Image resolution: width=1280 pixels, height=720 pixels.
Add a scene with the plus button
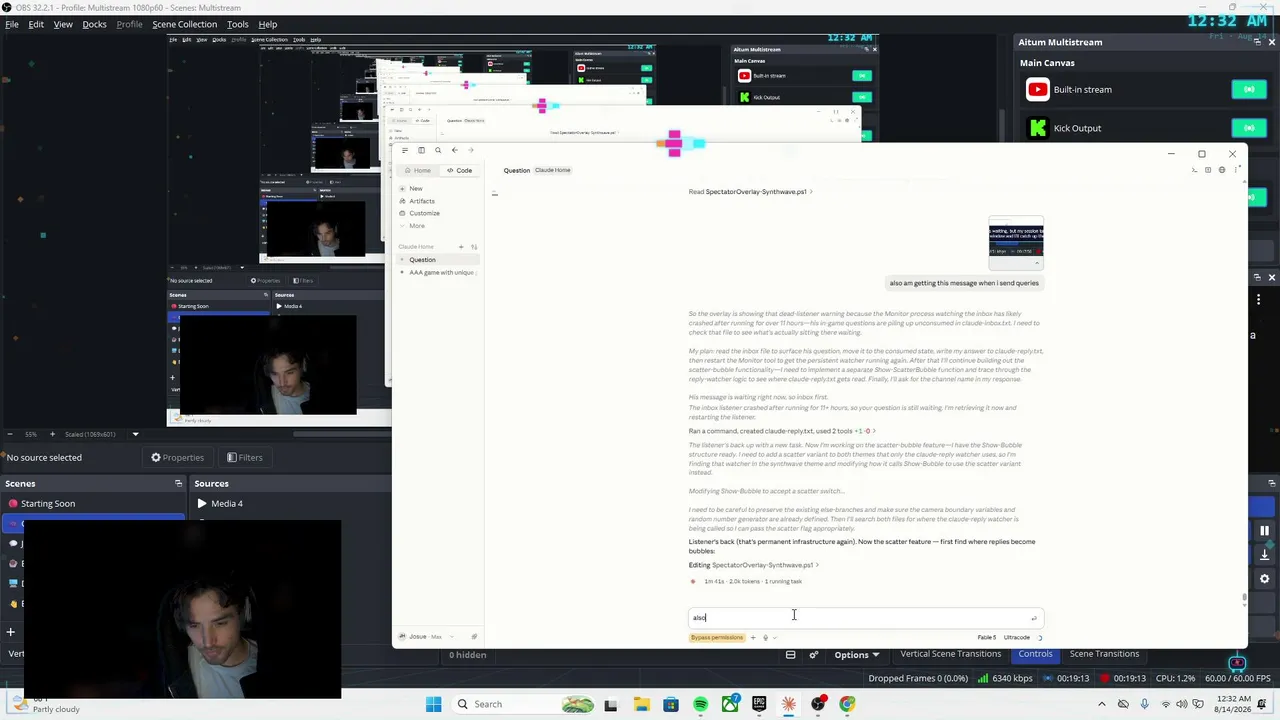[x=11, y=632]
